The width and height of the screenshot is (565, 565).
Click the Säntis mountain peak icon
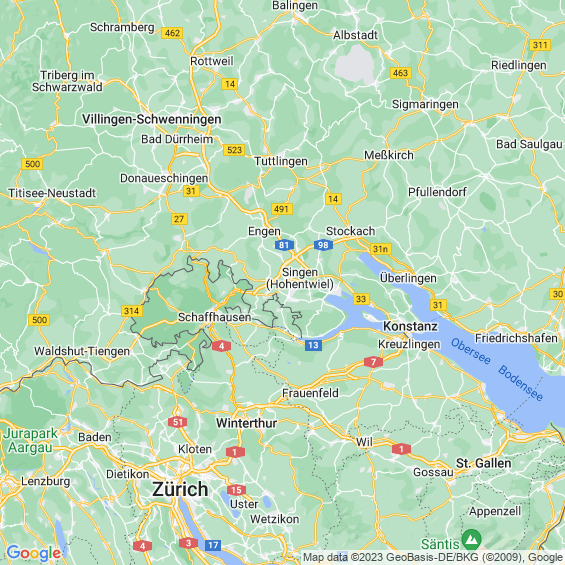click(471, 539)
